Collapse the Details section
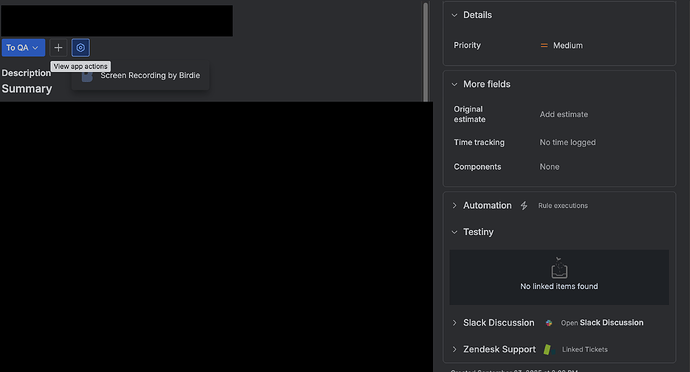The height and width of the screenshot is (372, 690). point(454,15)
